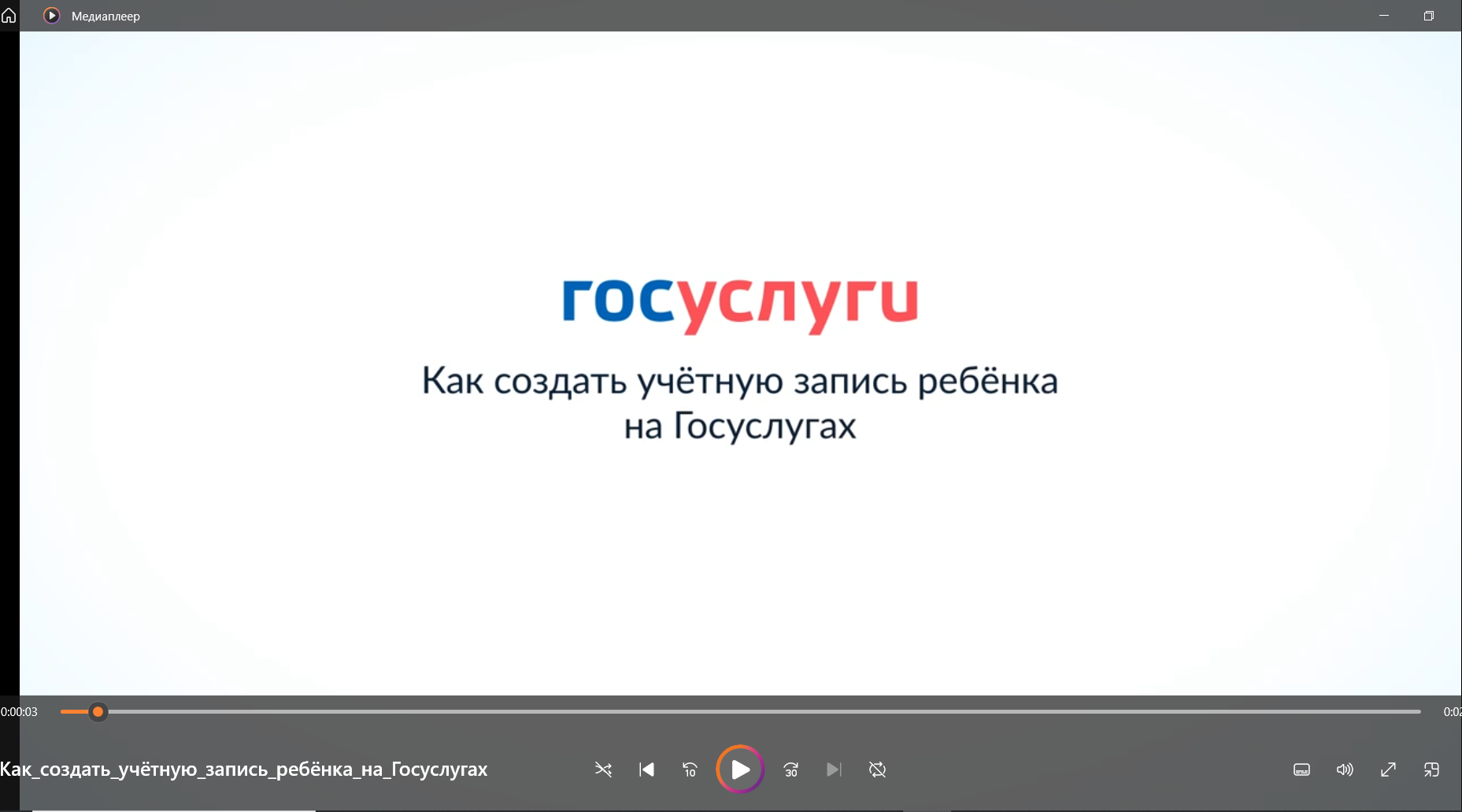This screenshot has width=1462, height=812.
Task: Toggle repeat mode
Action: (877, 770)
